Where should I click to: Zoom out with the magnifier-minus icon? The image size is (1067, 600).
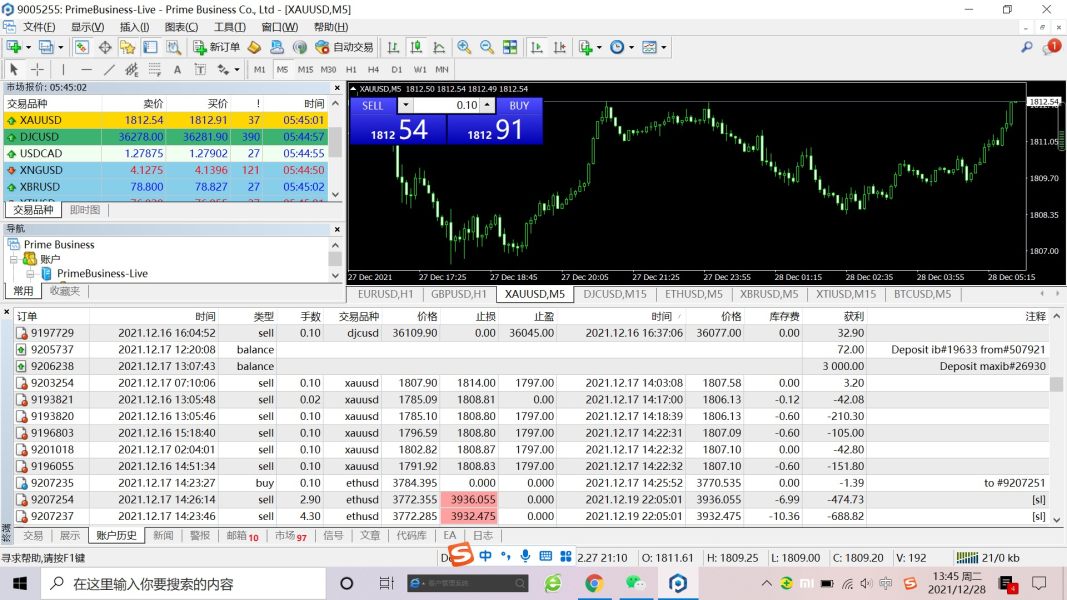tap(487, 47)
